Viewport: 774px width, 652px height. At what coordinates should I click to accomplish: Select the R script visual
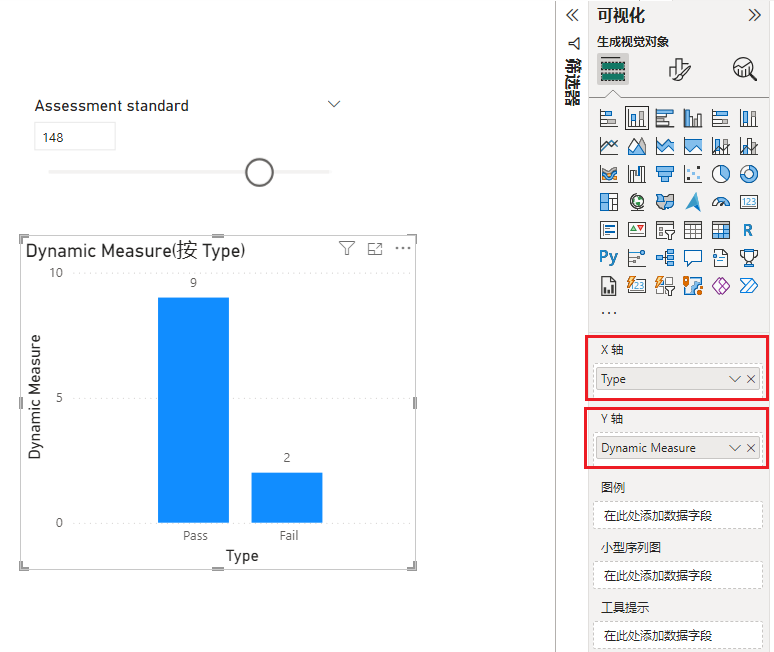[x=749, y=230]
